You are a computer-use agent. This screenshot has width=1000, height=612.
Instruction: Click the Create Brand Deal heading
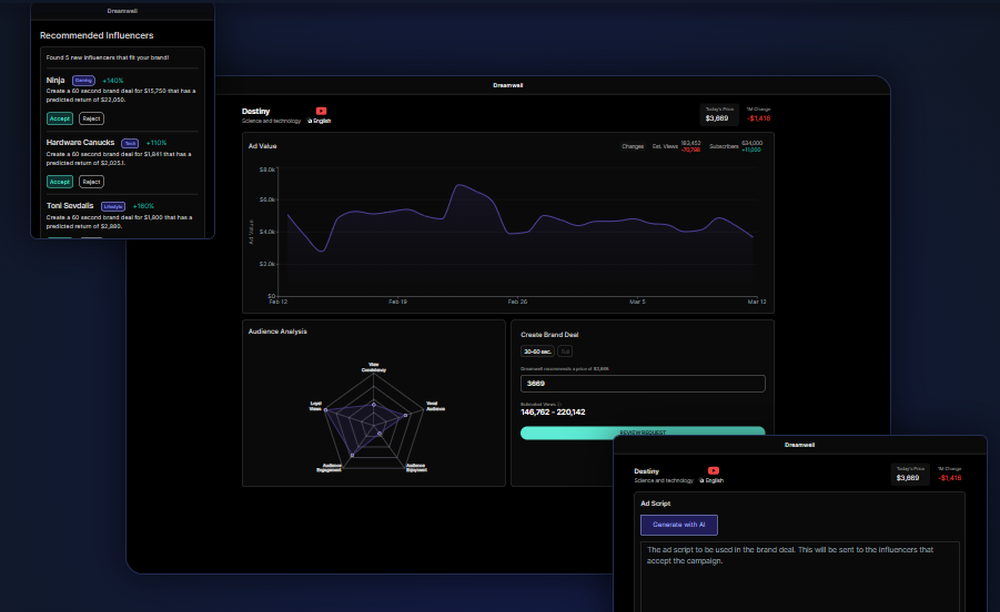point(550,335)
